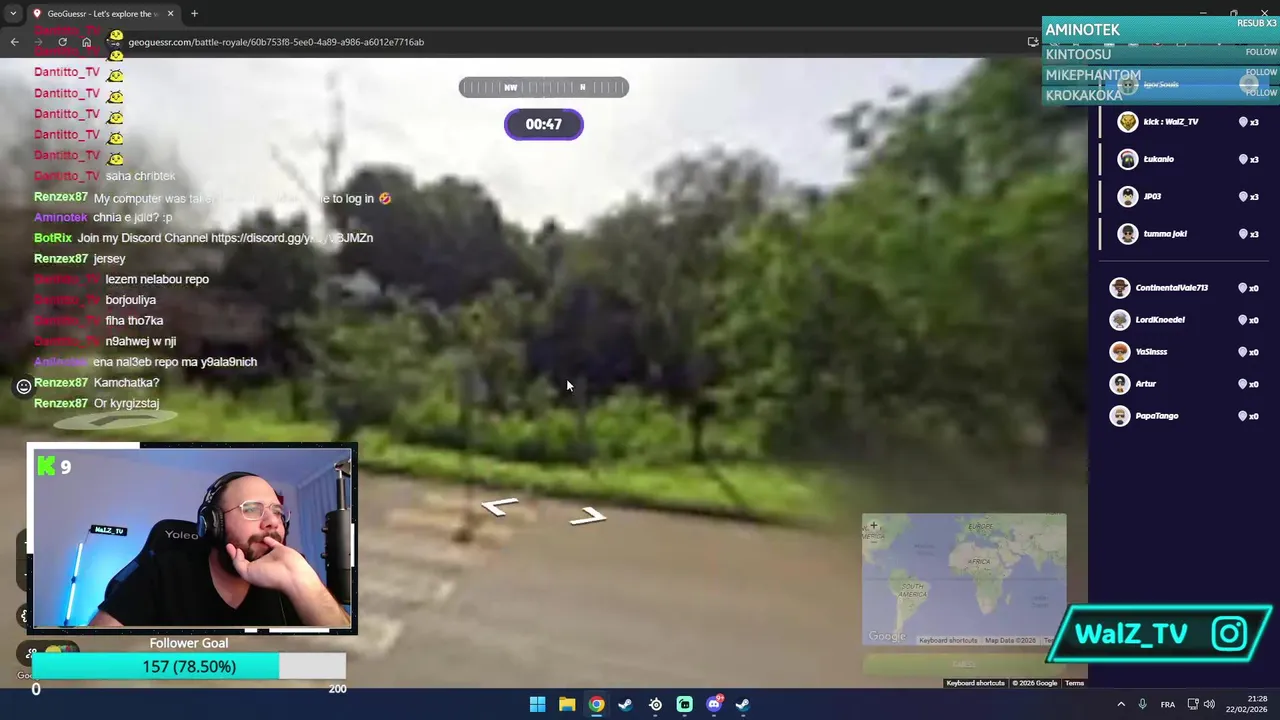Open the Google Terms link

[x=1074, y=683]
